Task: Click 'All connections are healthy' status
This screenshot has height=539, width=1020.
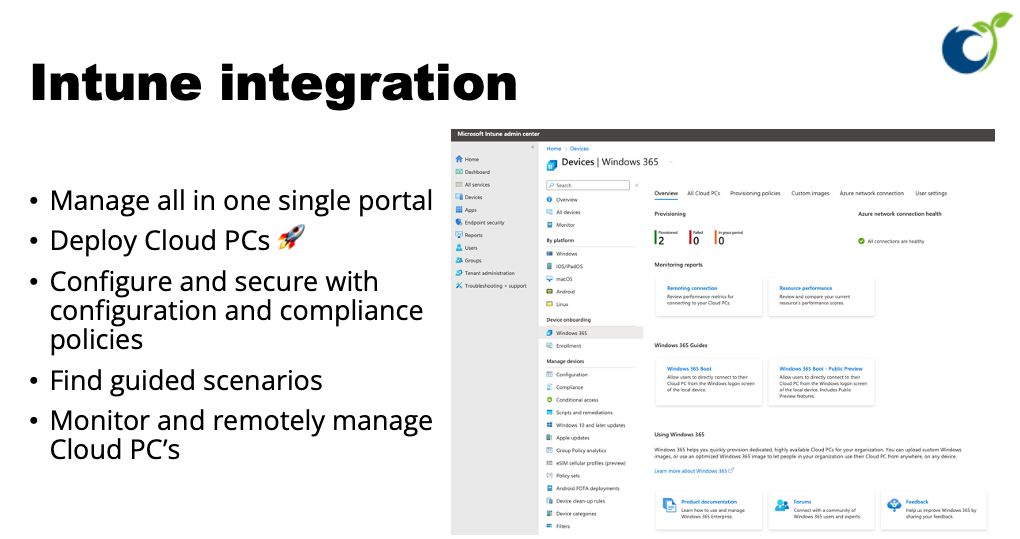Action: point(891,241)
